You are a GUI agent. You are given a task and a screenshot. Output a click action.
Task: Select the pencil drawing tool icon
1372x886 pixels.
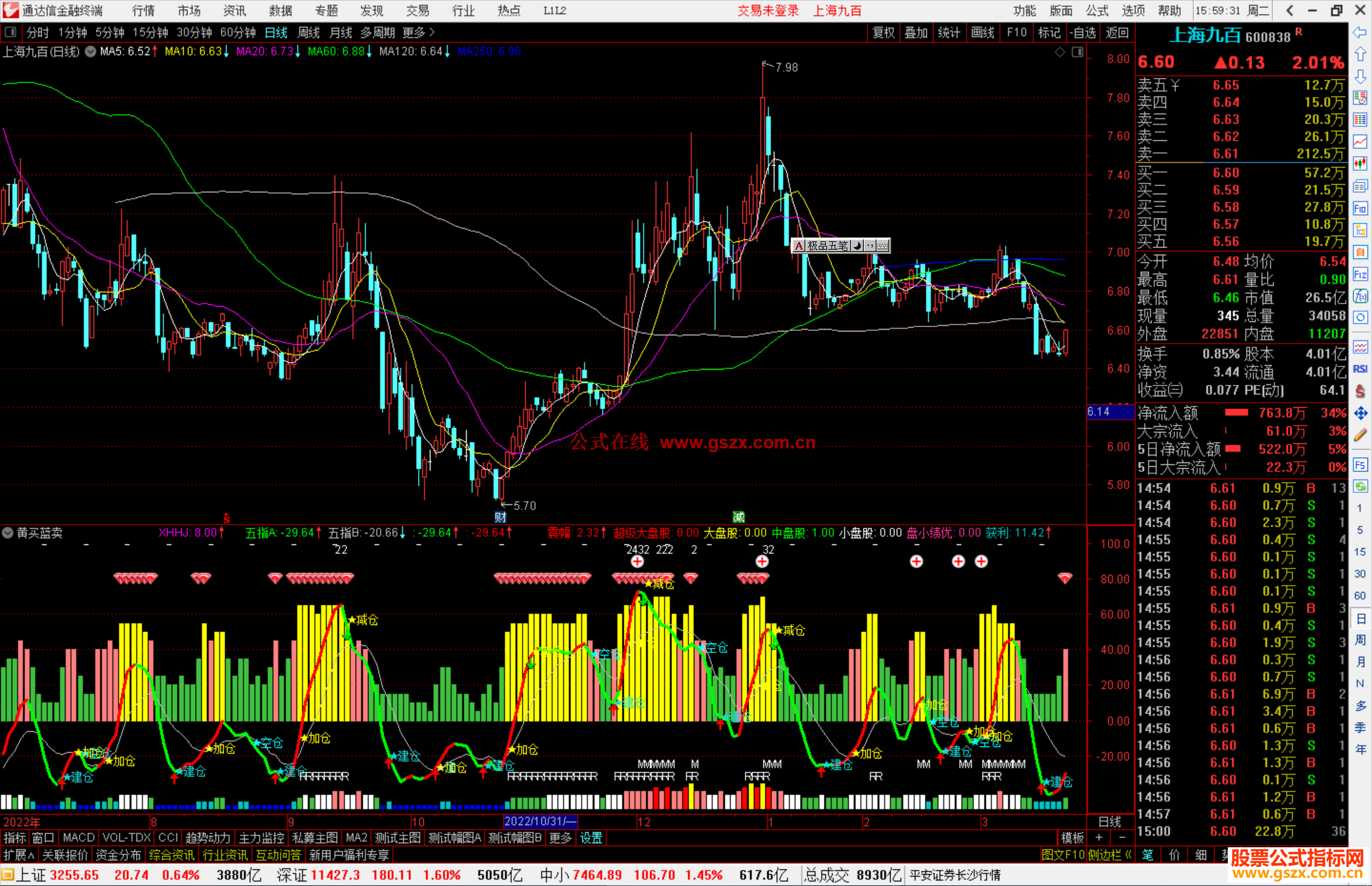pos(1360,436)
